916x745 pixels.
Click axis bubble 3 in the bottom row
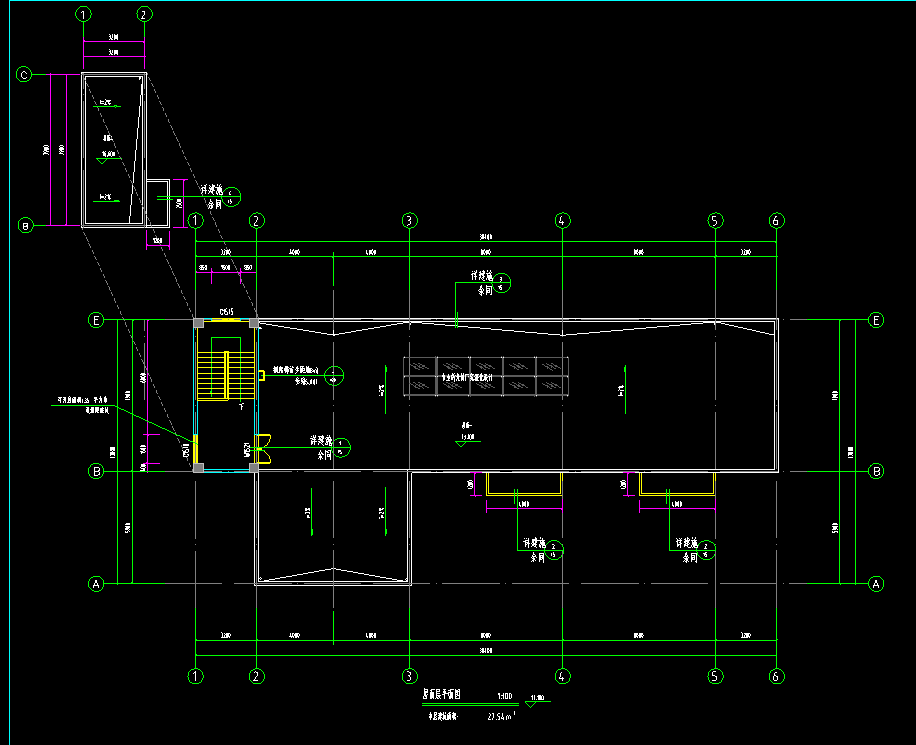coord(409,676)
